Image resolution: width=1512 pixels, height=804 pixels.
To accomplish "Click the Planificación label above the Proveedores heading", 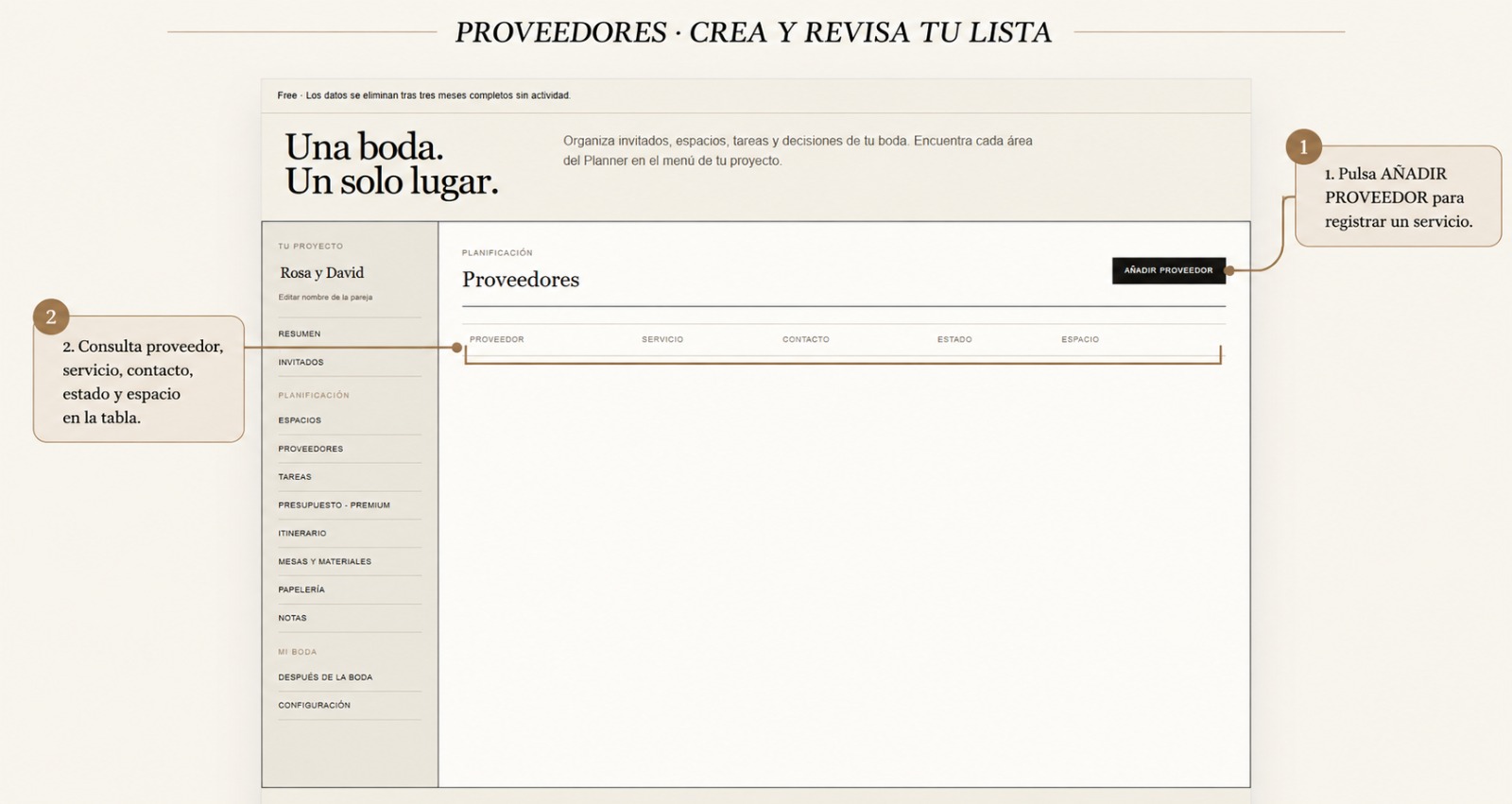I will (497, 253).
